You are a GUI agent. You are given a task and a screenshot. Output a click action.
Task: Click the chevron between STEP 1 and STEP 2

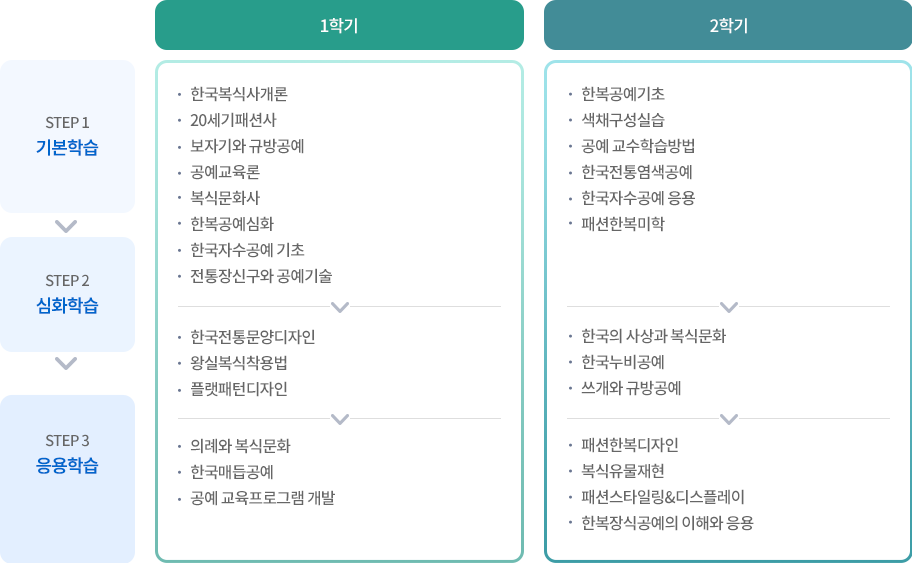click(66, 226)
